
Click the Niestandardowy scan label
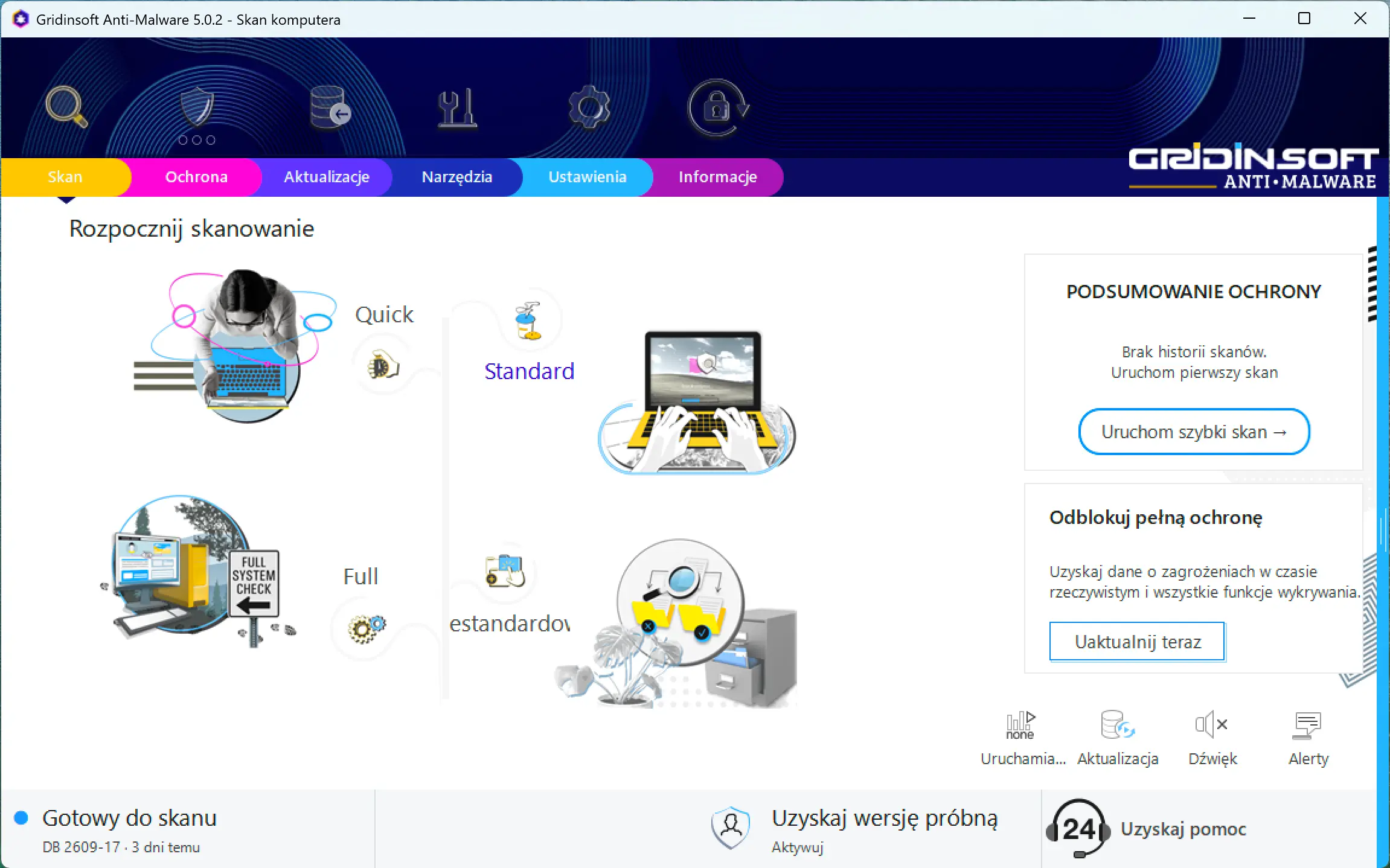pos(510,624)
